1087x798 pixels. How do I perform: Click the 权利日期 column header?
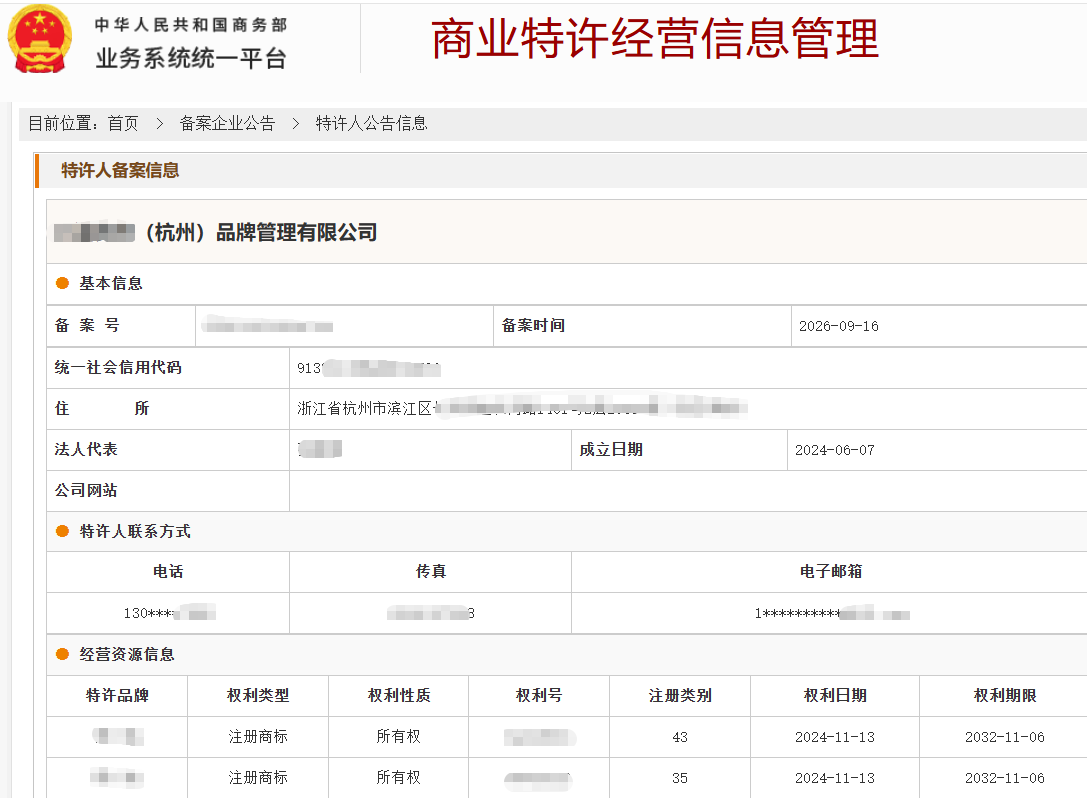[835, 695]
